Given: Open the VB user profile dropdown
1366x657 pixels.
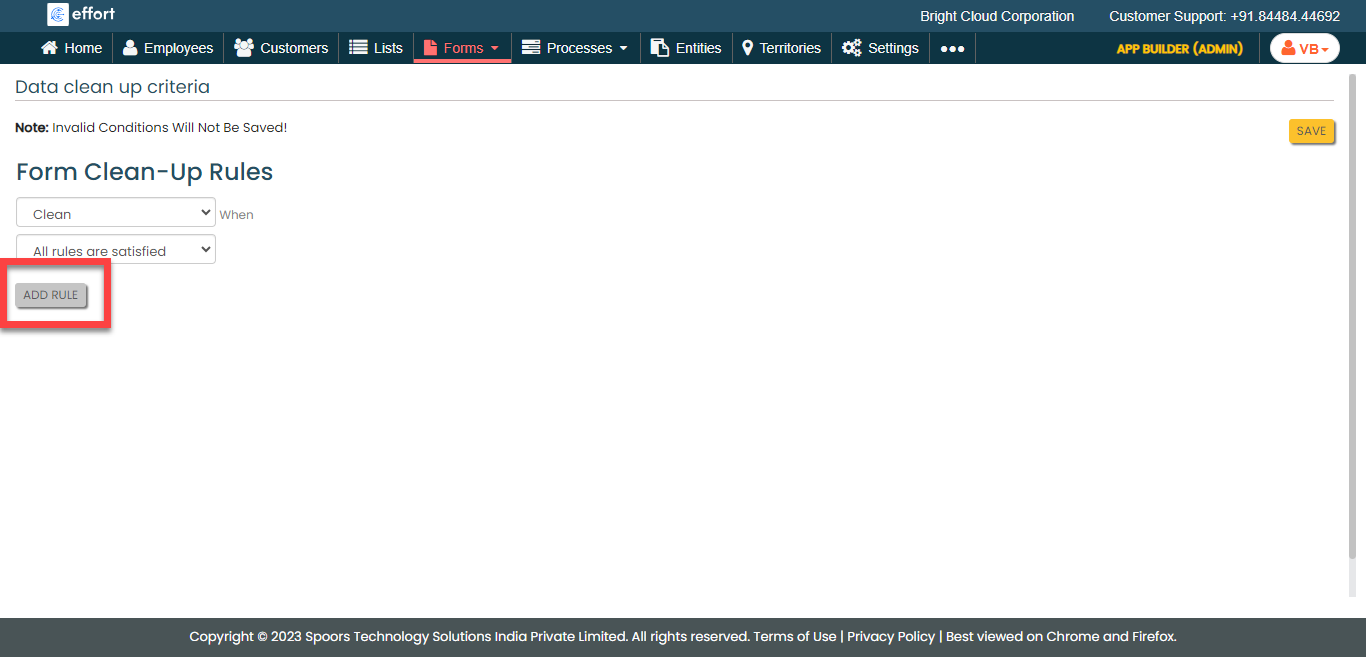Looking at the screenshot, I should tap(1304, 48).
